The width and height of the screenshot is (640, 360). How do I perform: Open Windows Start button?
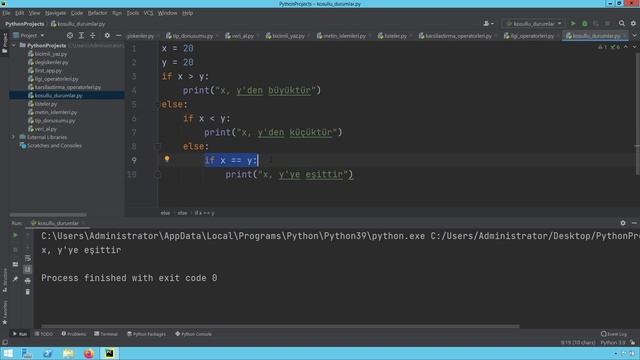pyautogui.click(x=8, y=353)
